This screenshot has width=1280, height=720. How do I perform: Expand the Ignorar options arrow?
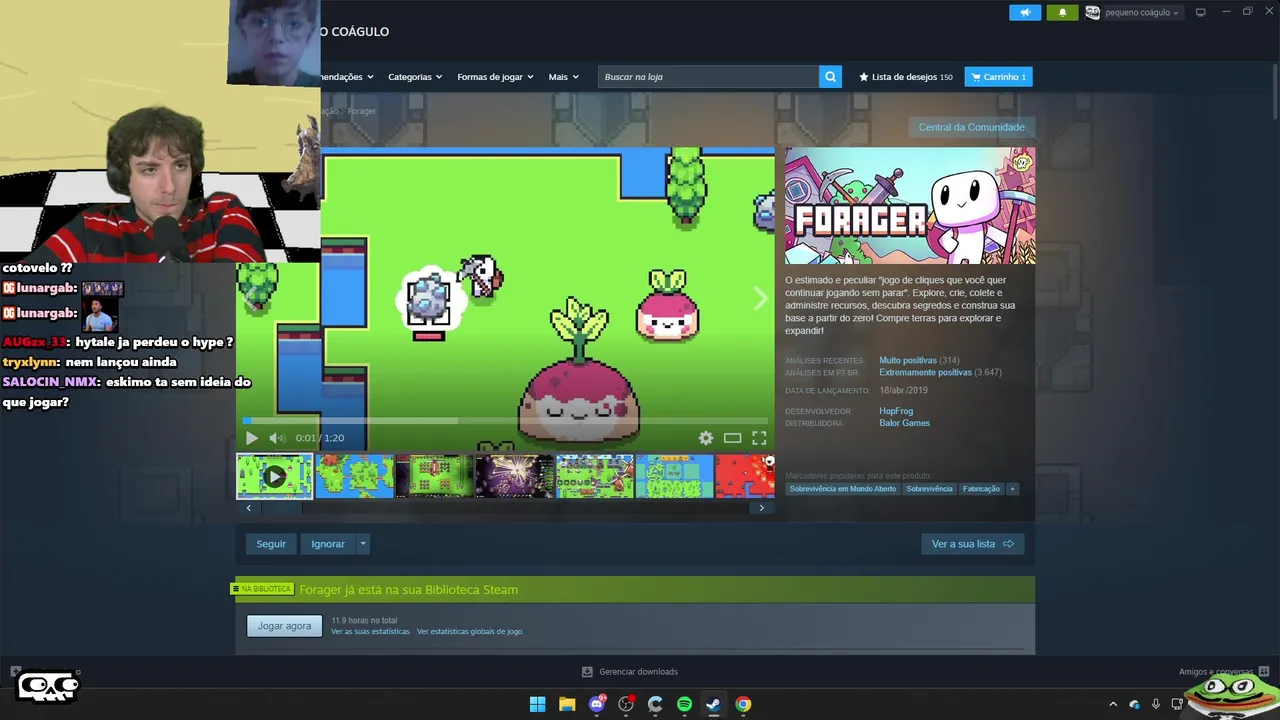point(363,544)
